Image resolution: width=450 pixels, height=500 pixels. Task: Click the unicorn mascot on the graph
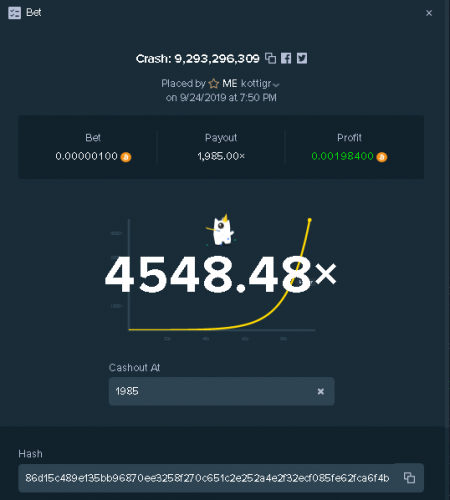(x=221, y=230)
